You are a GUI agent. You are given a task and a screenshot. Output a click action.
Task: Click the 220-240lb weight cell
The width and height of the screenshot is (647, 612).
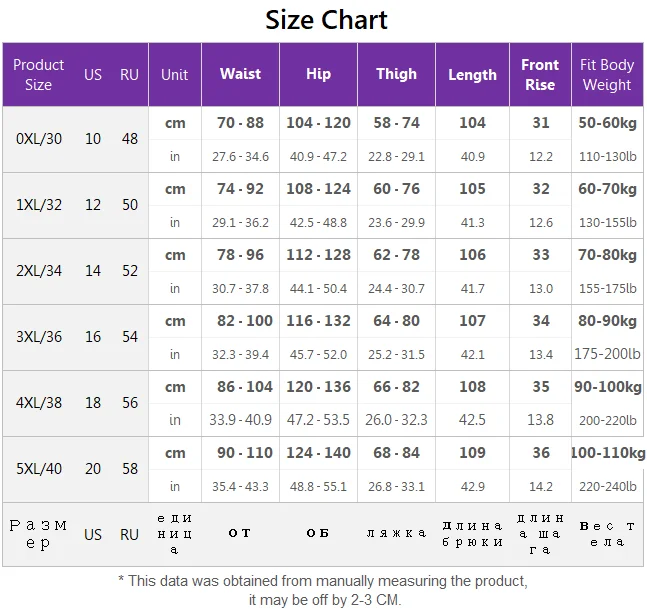(607, 487)
